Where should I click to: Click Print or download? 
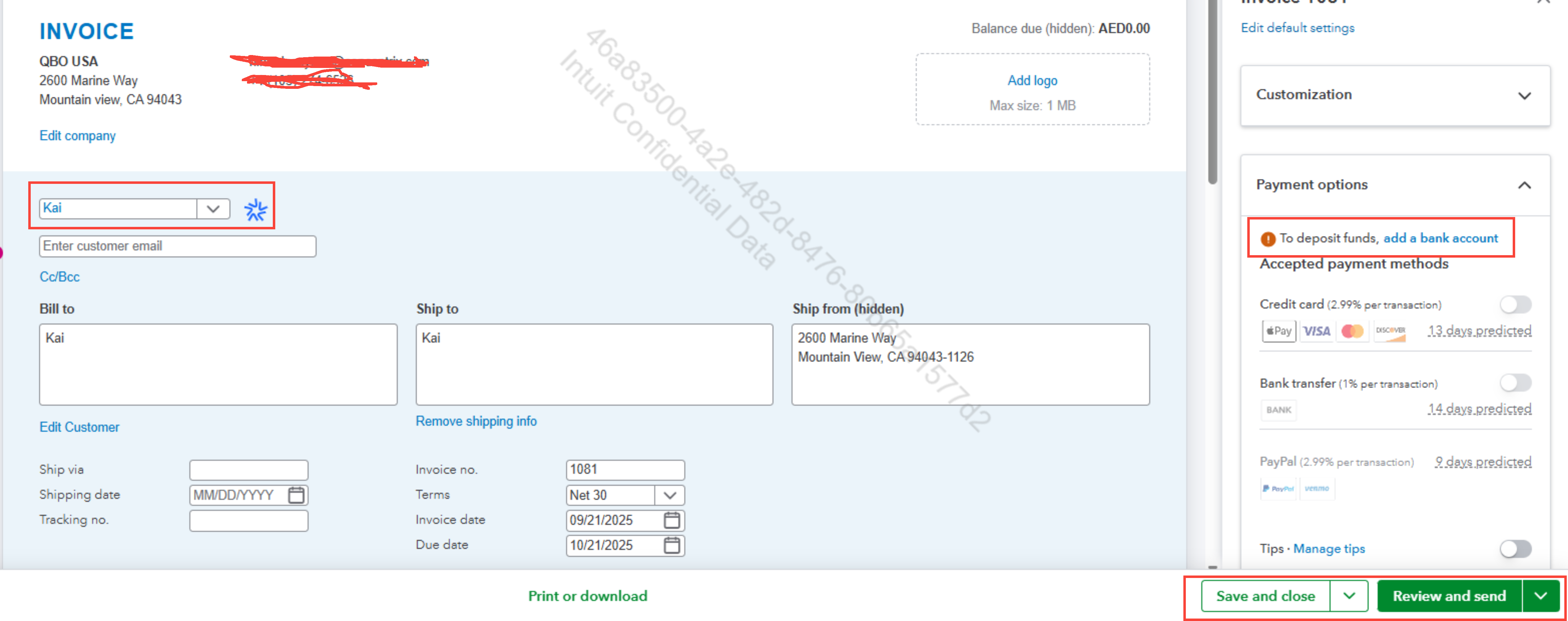[587, 596]
